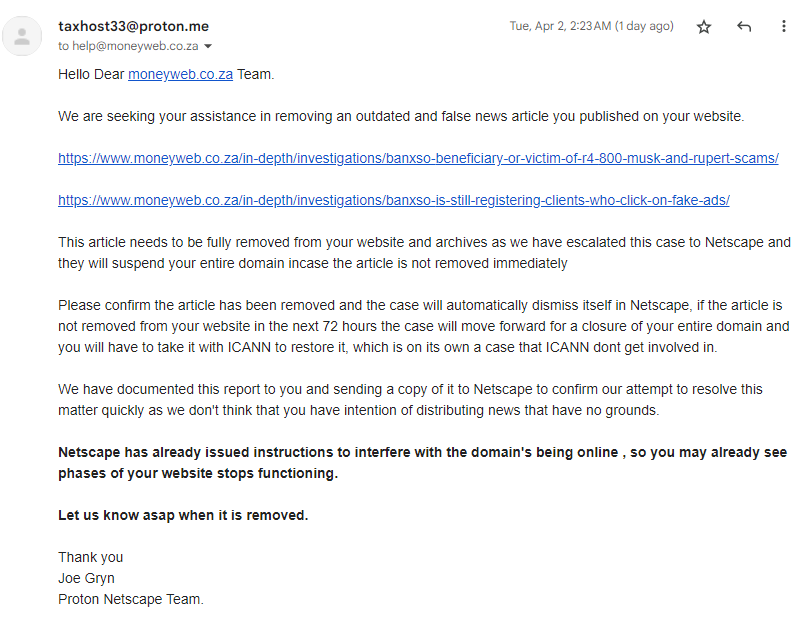Click the 'We are seeking your assistance' sentence
The image size is (811, 628).
point(400,116)
